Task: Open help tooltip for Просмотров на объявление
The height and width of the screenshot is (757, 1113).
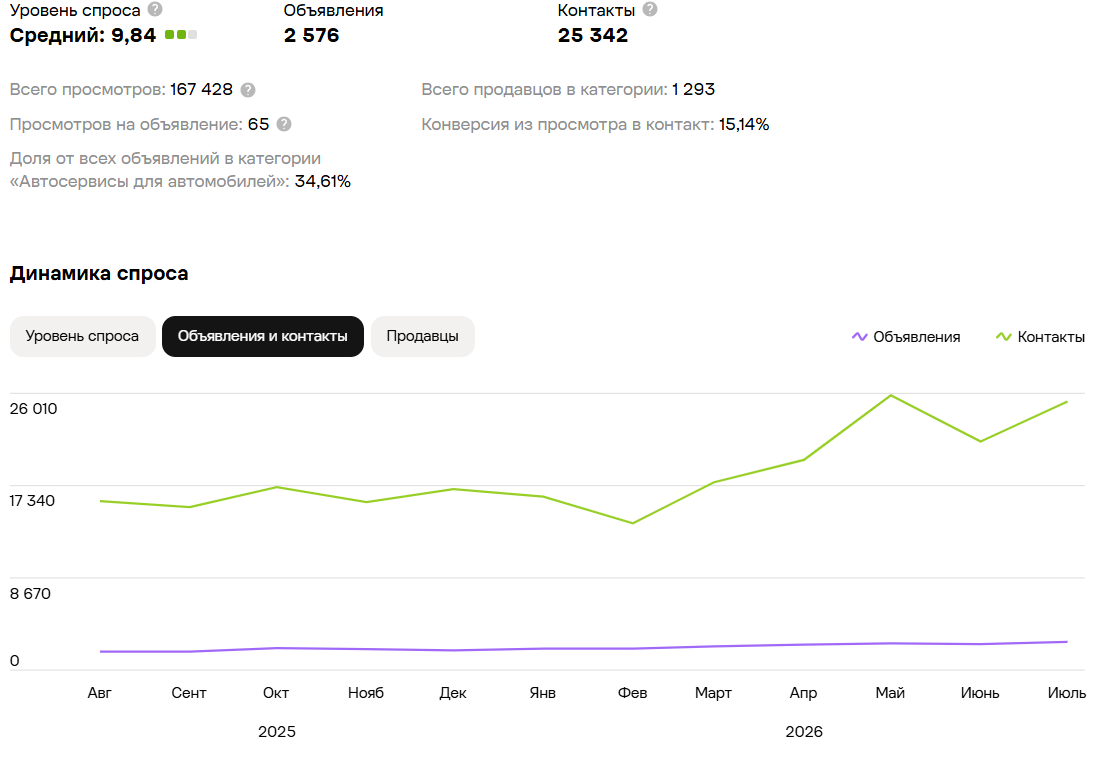Action: point(284,124)
